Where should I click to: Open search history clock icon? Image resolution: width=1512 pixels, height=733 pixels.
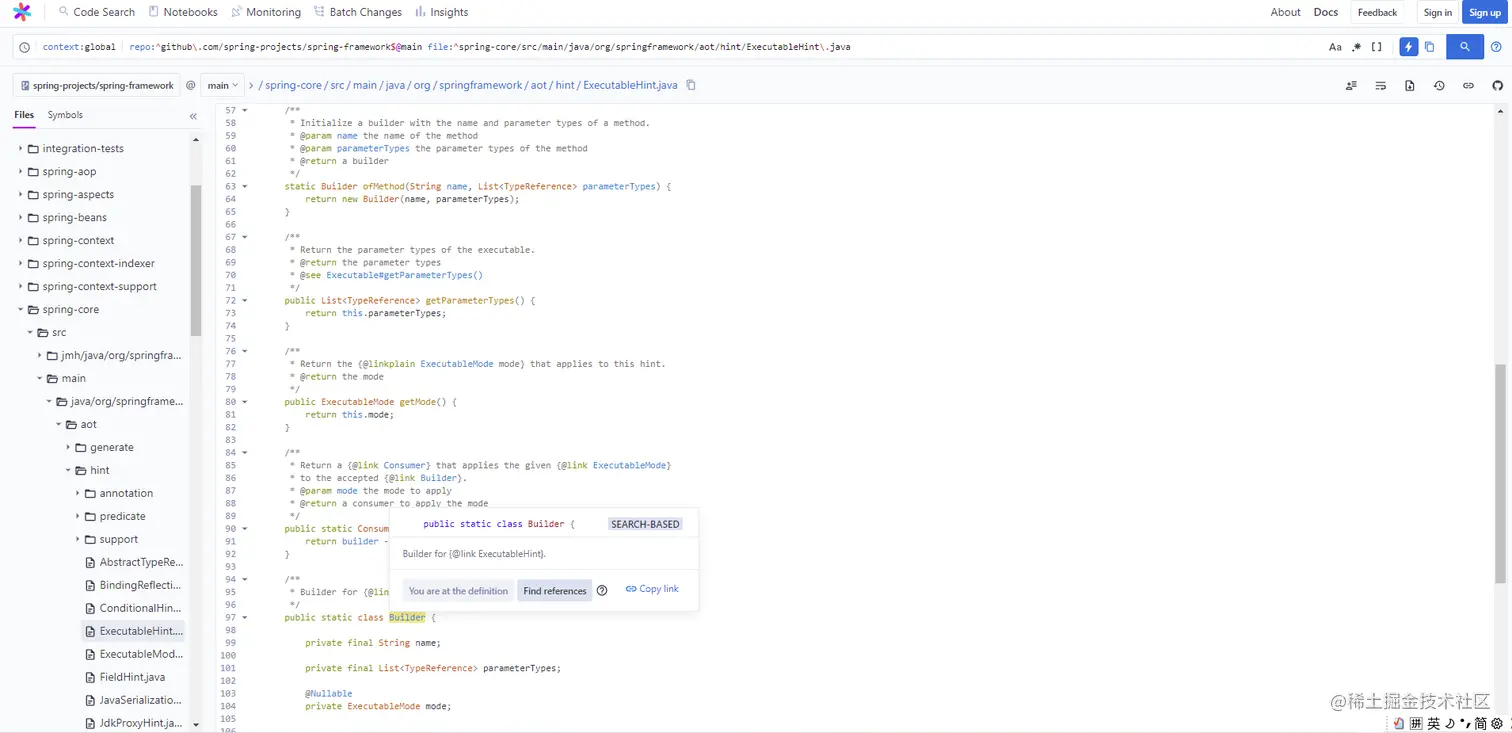click(26, 47)
